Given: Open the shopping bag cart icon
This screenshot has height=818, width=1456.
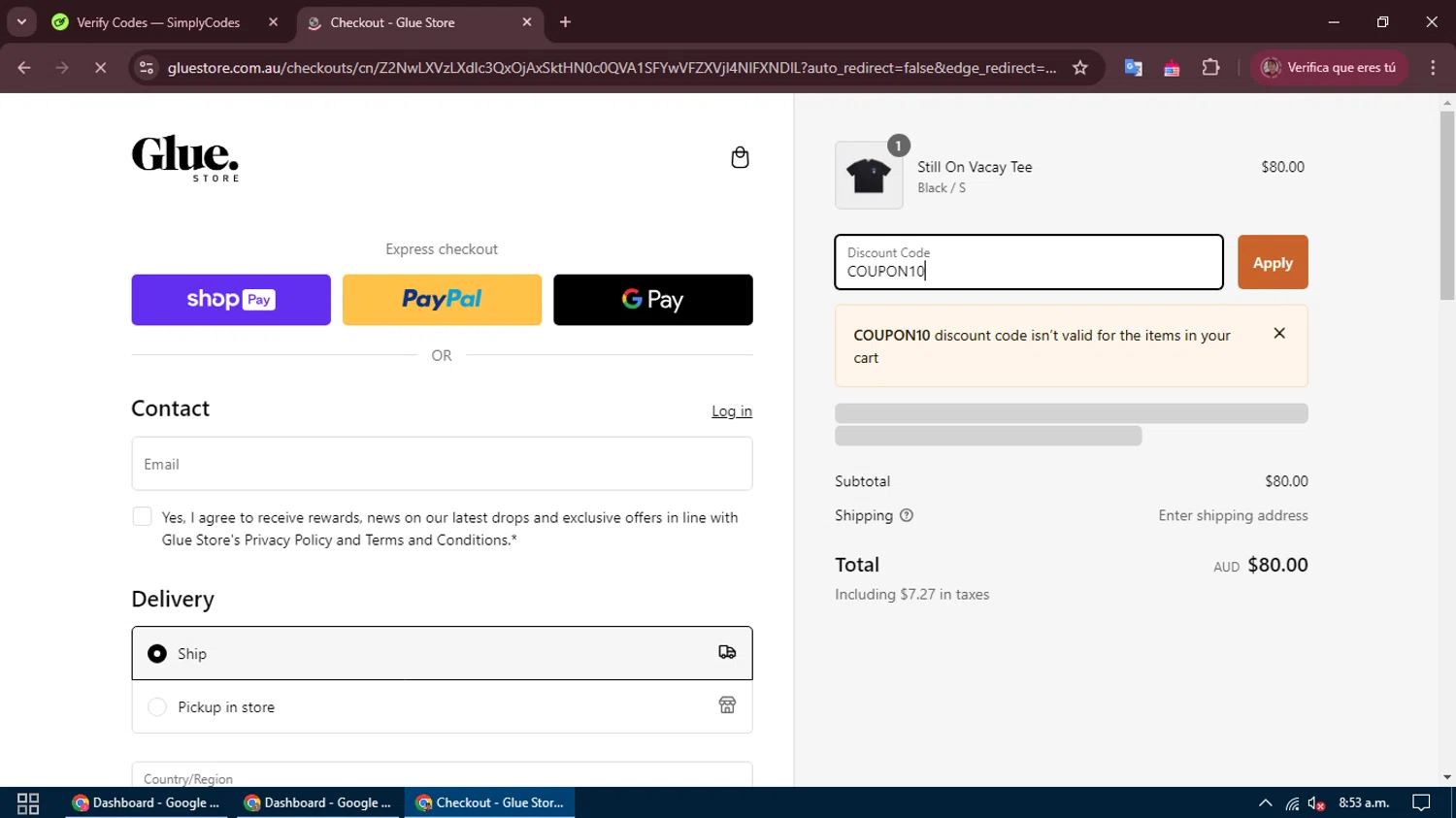Looking at the screenshot, I should click(x=740, y=157).
